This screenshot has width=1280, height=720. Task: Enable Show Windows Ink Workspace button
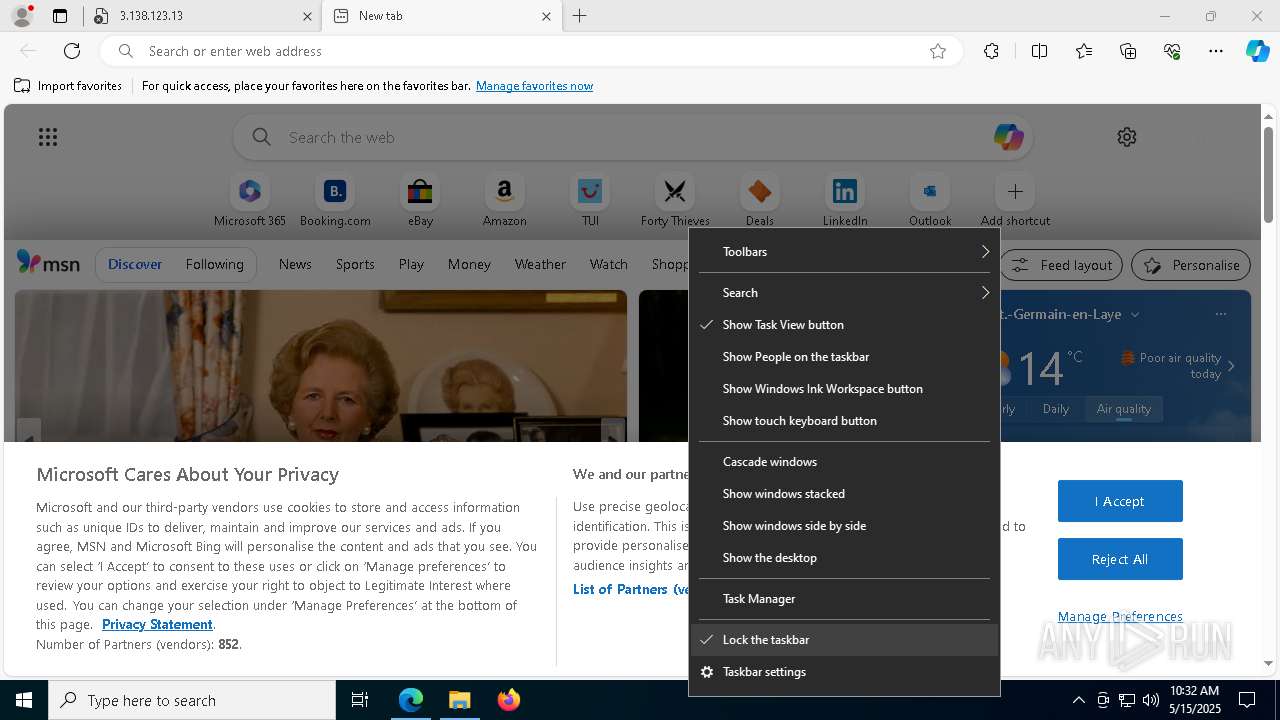pyautogui.click(x=844, y=389)
